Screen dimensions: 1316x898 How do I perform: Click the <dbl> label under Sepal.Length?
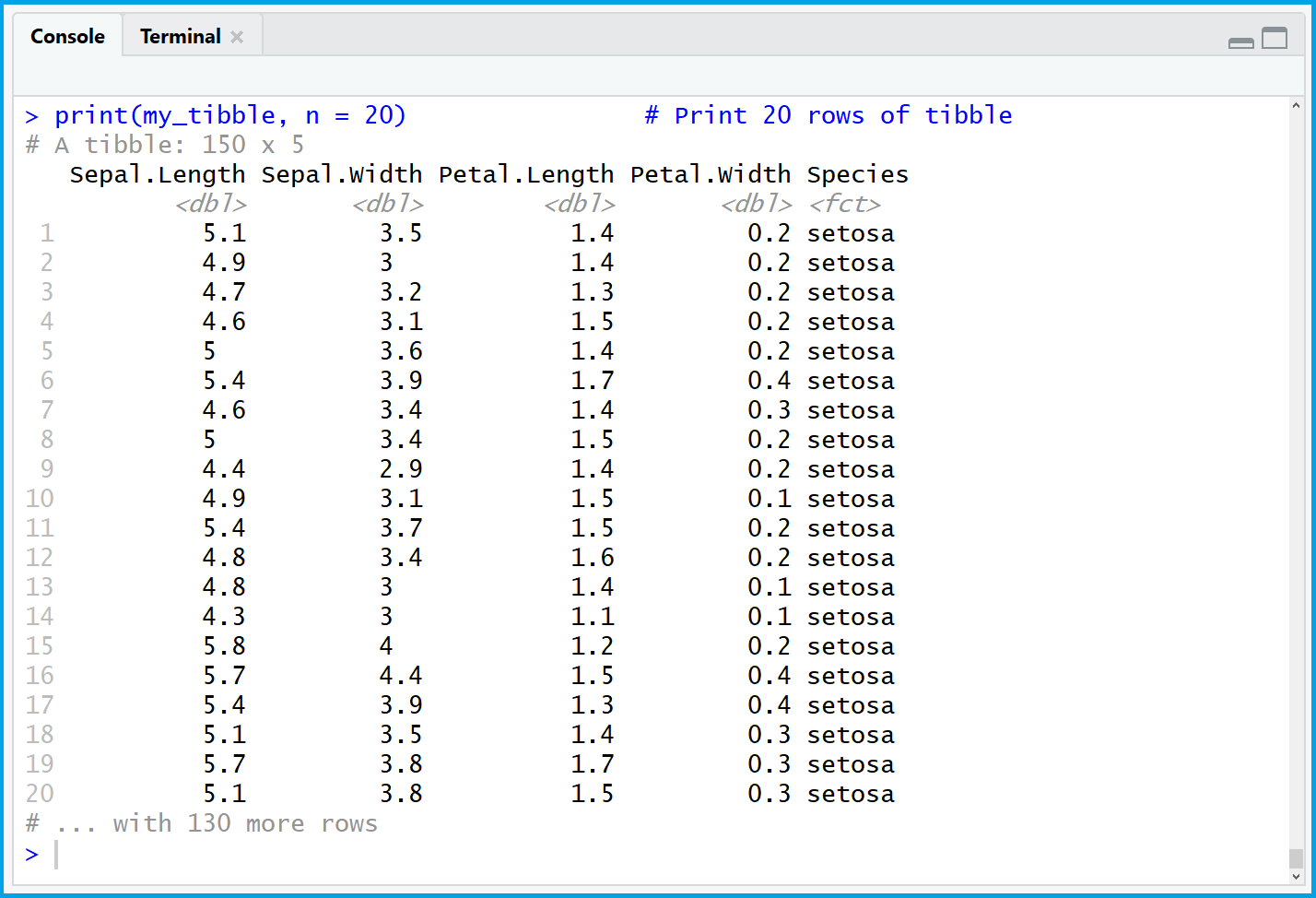pos(211,204)
